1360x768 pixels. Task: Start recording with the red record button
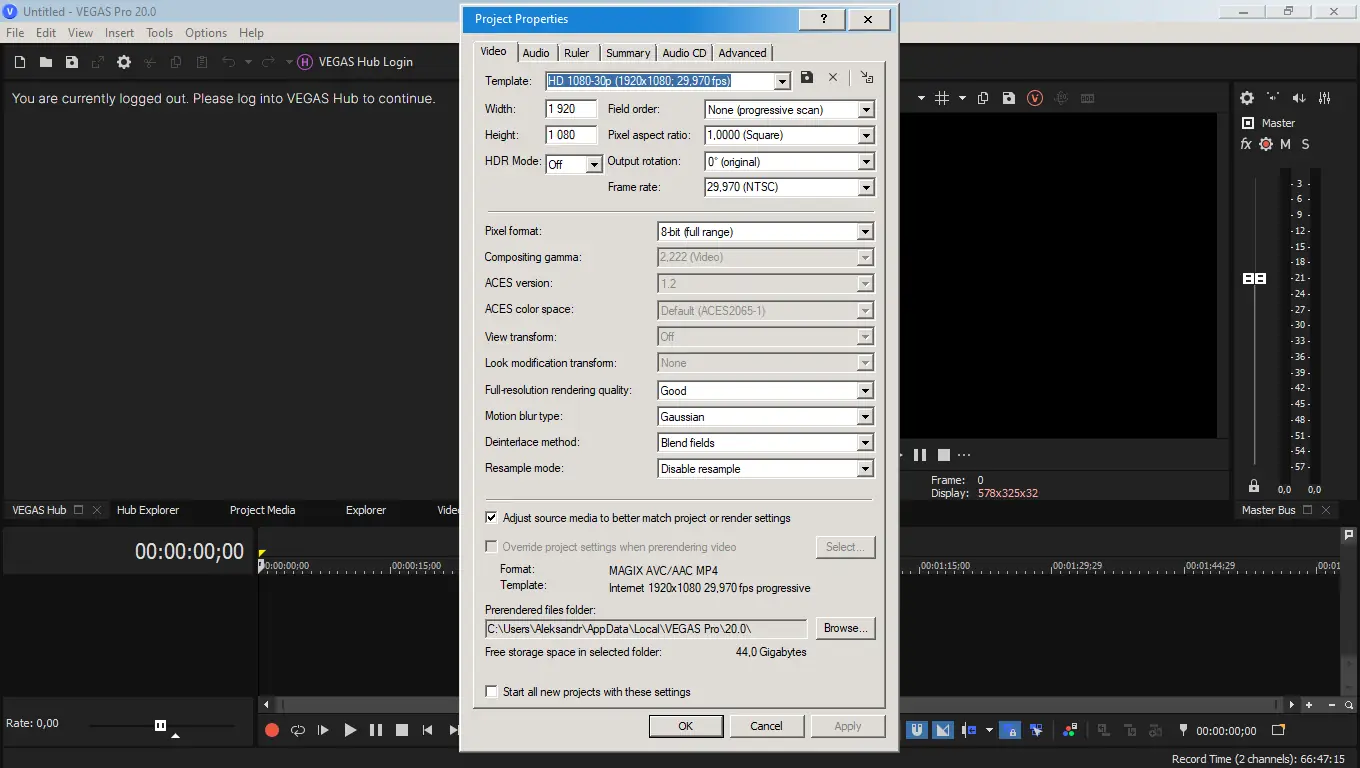[272, 730]
